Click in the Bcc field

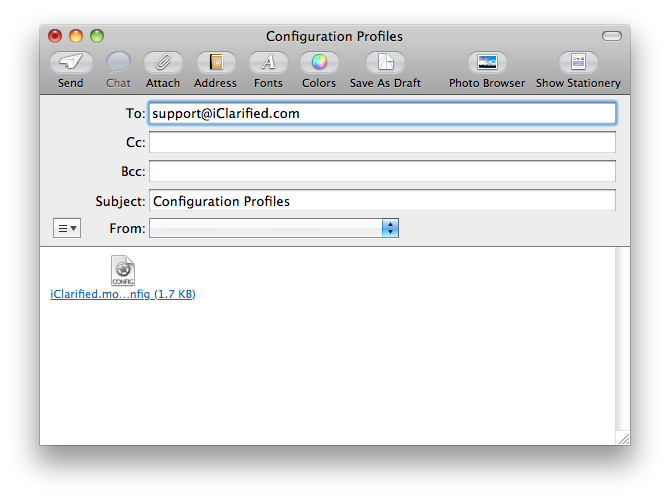[382, 172]
